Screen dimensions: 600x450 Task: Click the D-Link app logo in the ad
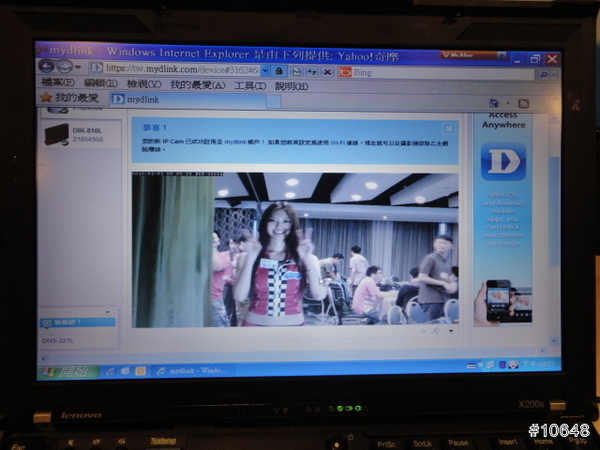pos(503,161)
